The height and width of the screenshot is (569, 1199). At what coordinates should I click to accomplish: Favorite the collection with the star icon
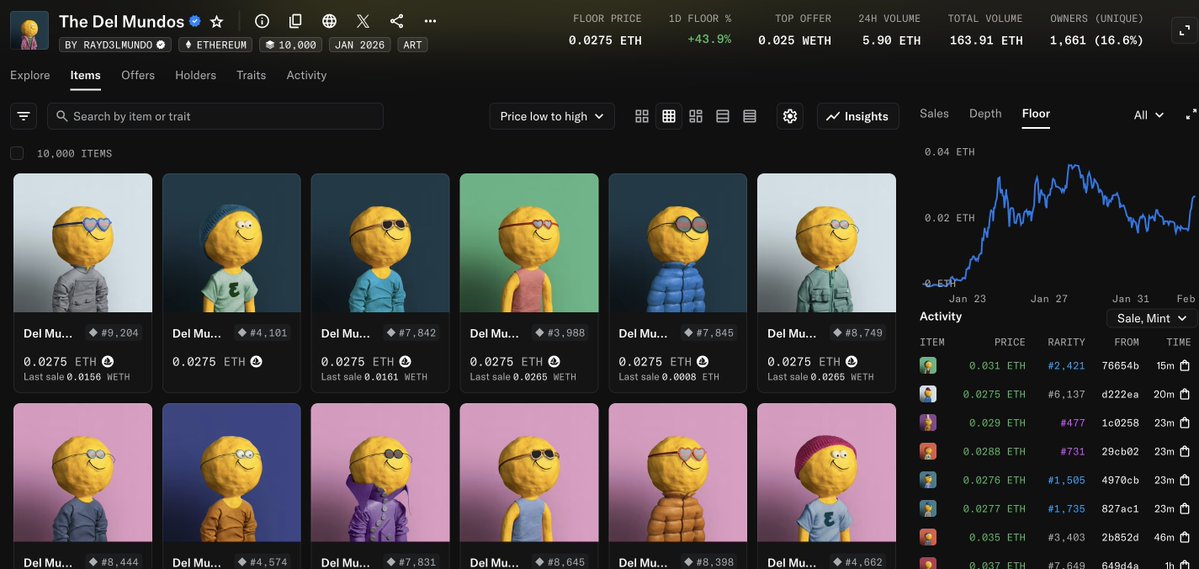click(216, 21)
